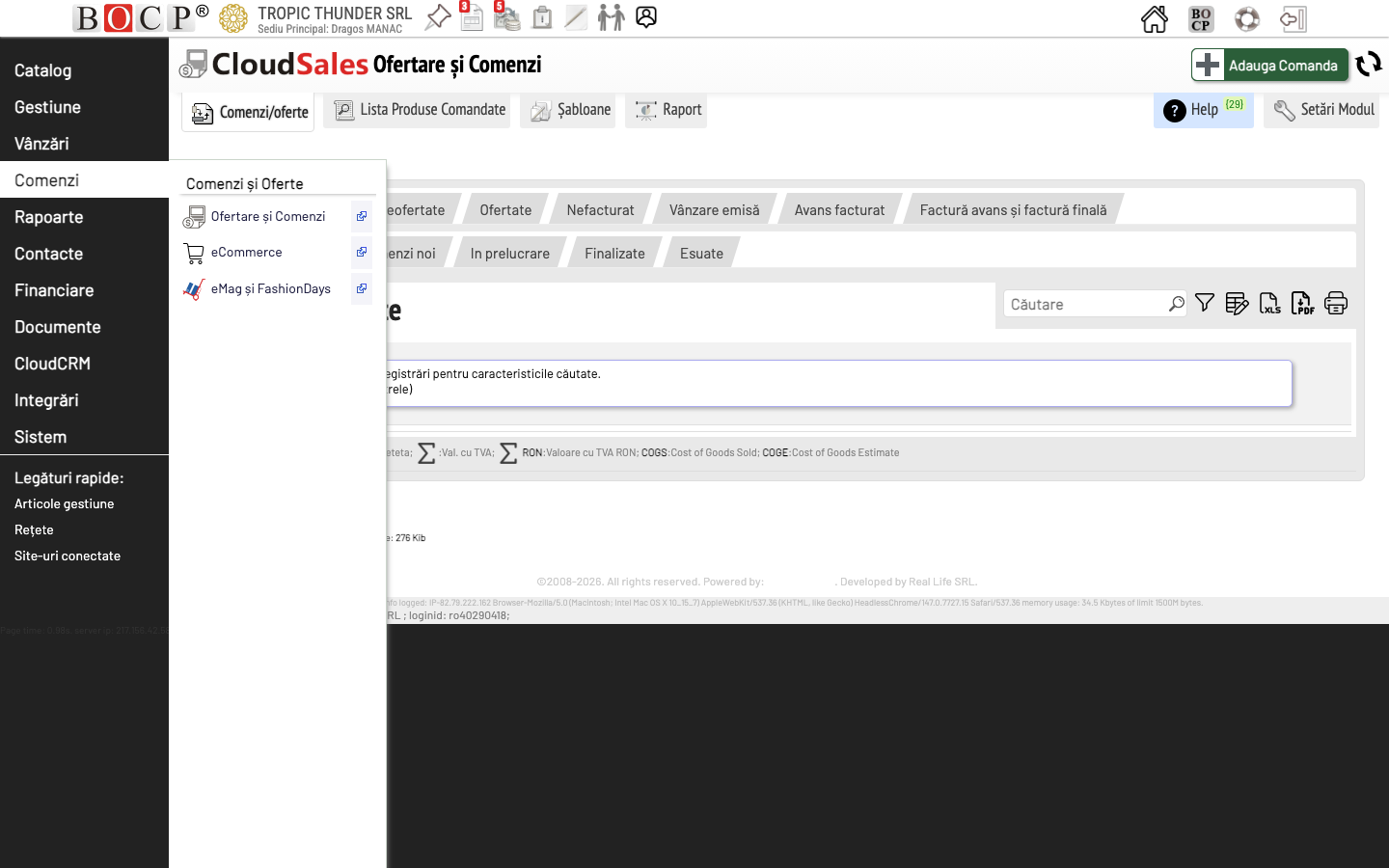Click the pushpin icon in top bar
This screenshot has height=868, width=1389.
click(438, 17)
